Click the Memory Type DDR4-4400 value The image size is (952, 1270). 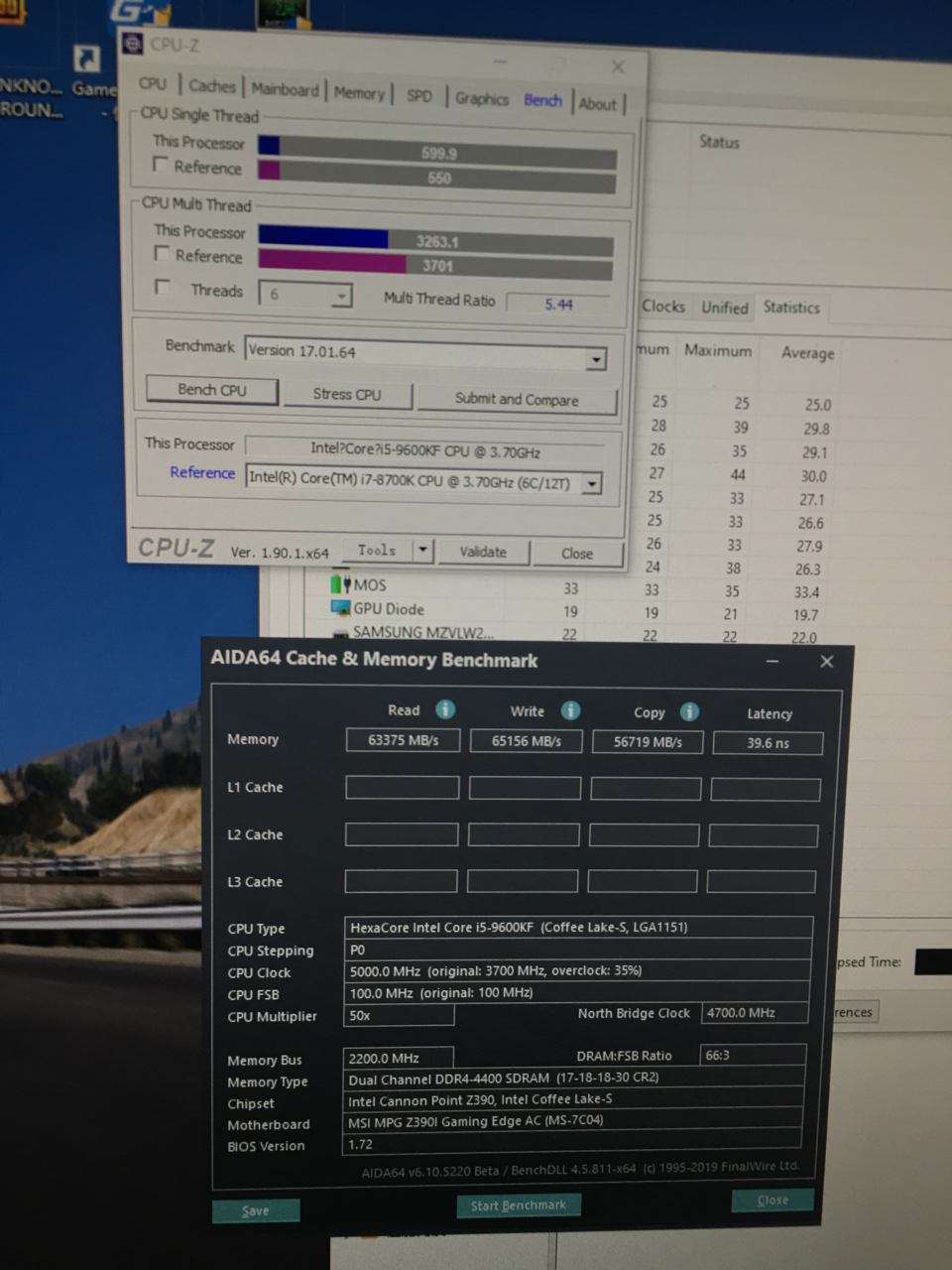click(573, 1079)
